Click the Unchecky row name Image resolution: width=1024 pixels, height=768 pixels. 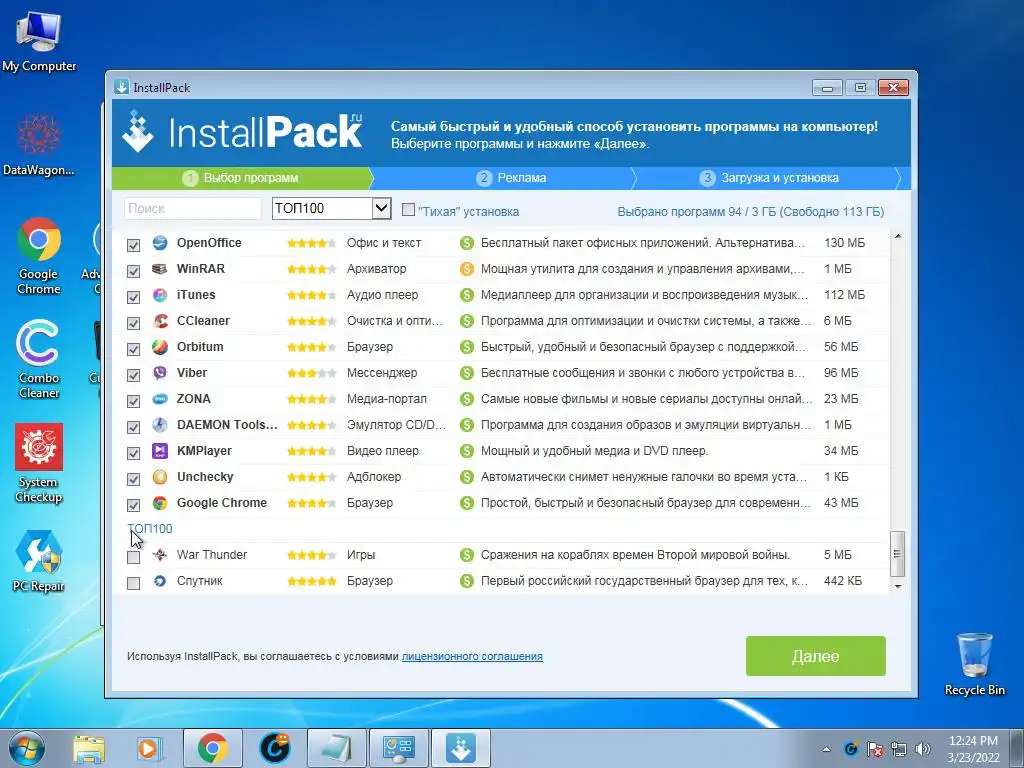click(205, 477)
